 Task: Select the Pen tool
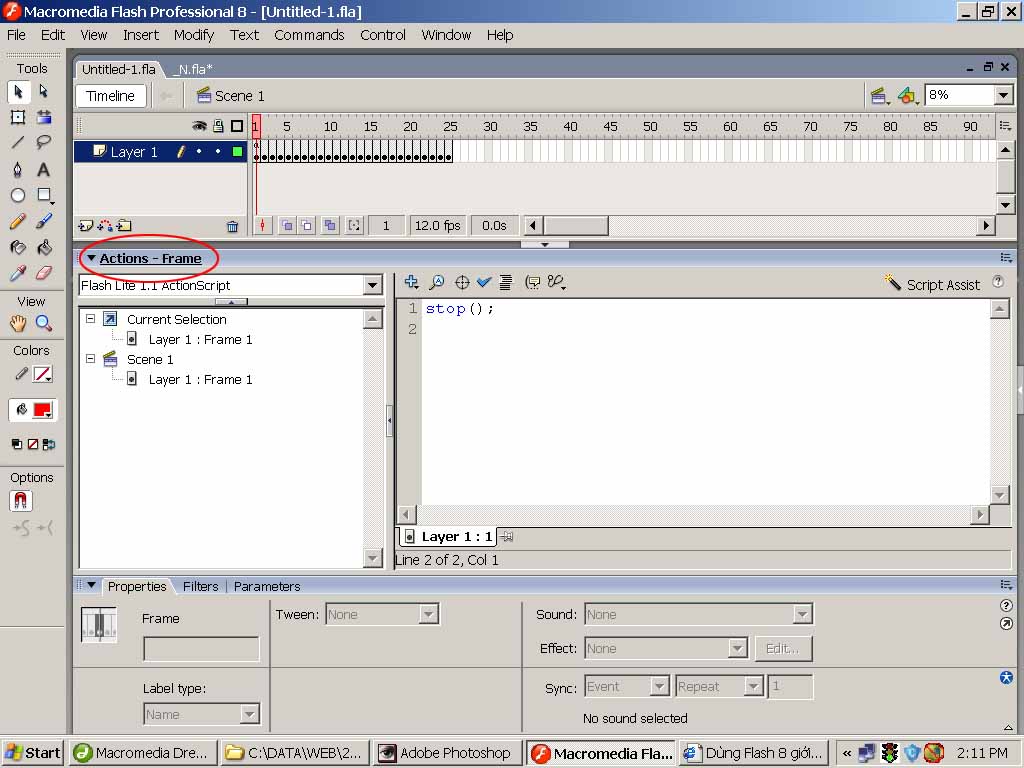pos(18,170)
